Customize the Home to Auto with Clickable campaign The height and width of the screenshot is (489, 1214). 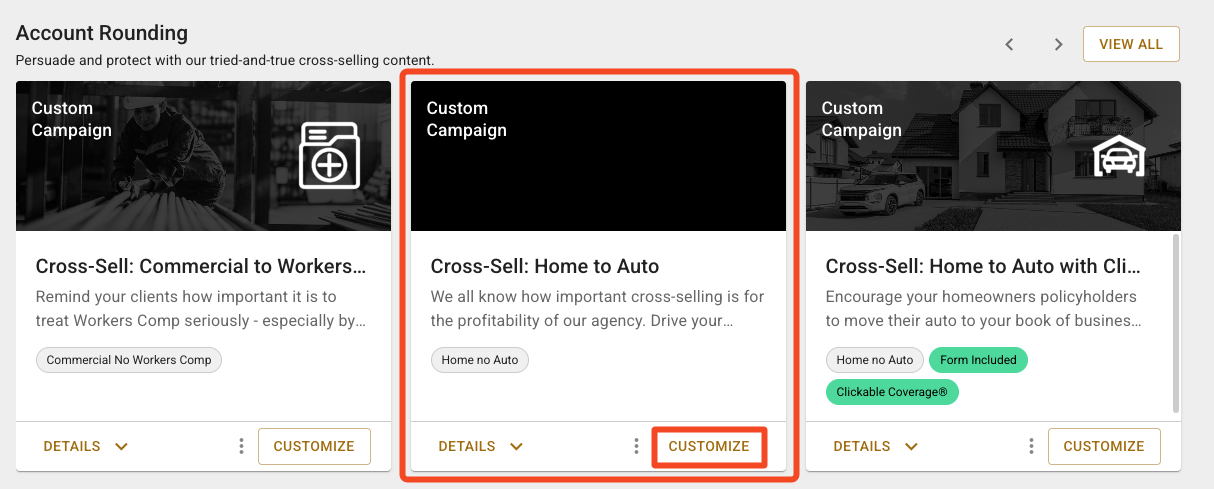1104,446
